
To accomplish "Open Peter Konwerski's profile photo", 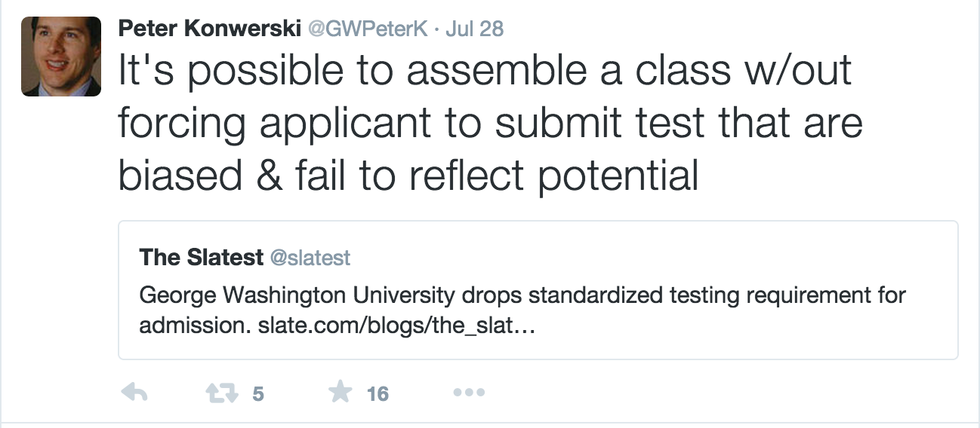I will click(x=61, y=56).
